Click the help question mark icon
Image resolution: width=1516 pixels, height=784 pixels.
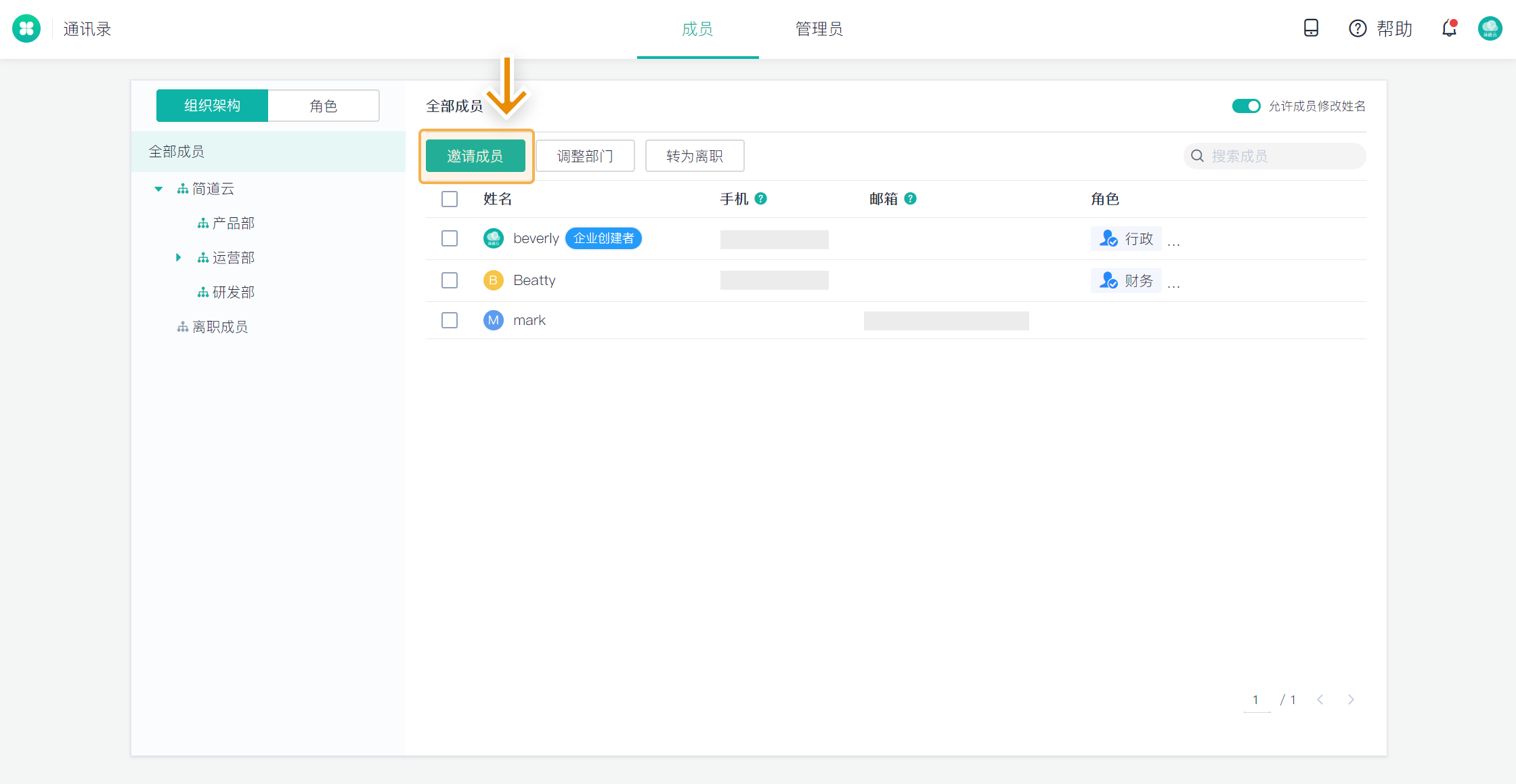(x=1358, y=28)
